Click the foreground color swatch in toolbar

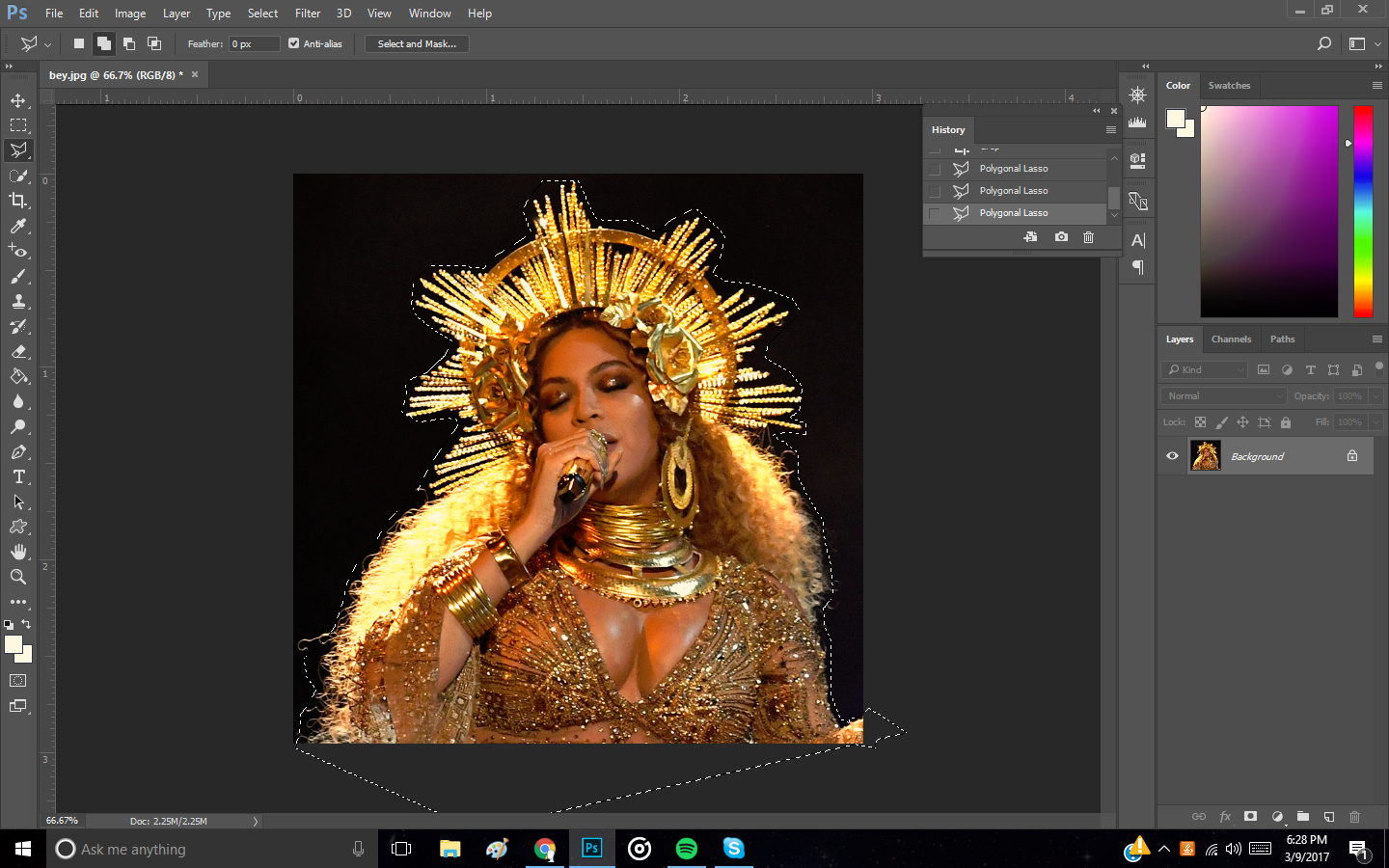pos(14,645)
